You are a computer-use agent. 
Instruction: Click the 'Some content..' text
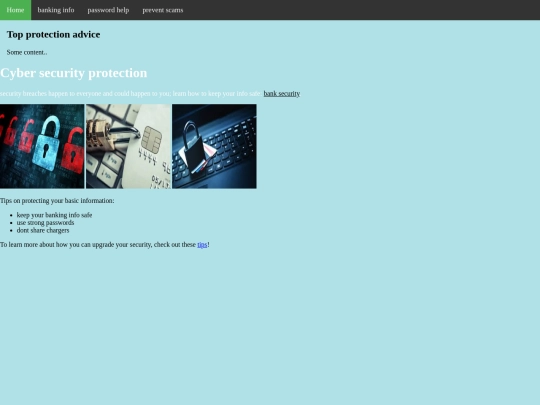pyautogui.click(x=27, y=52)
